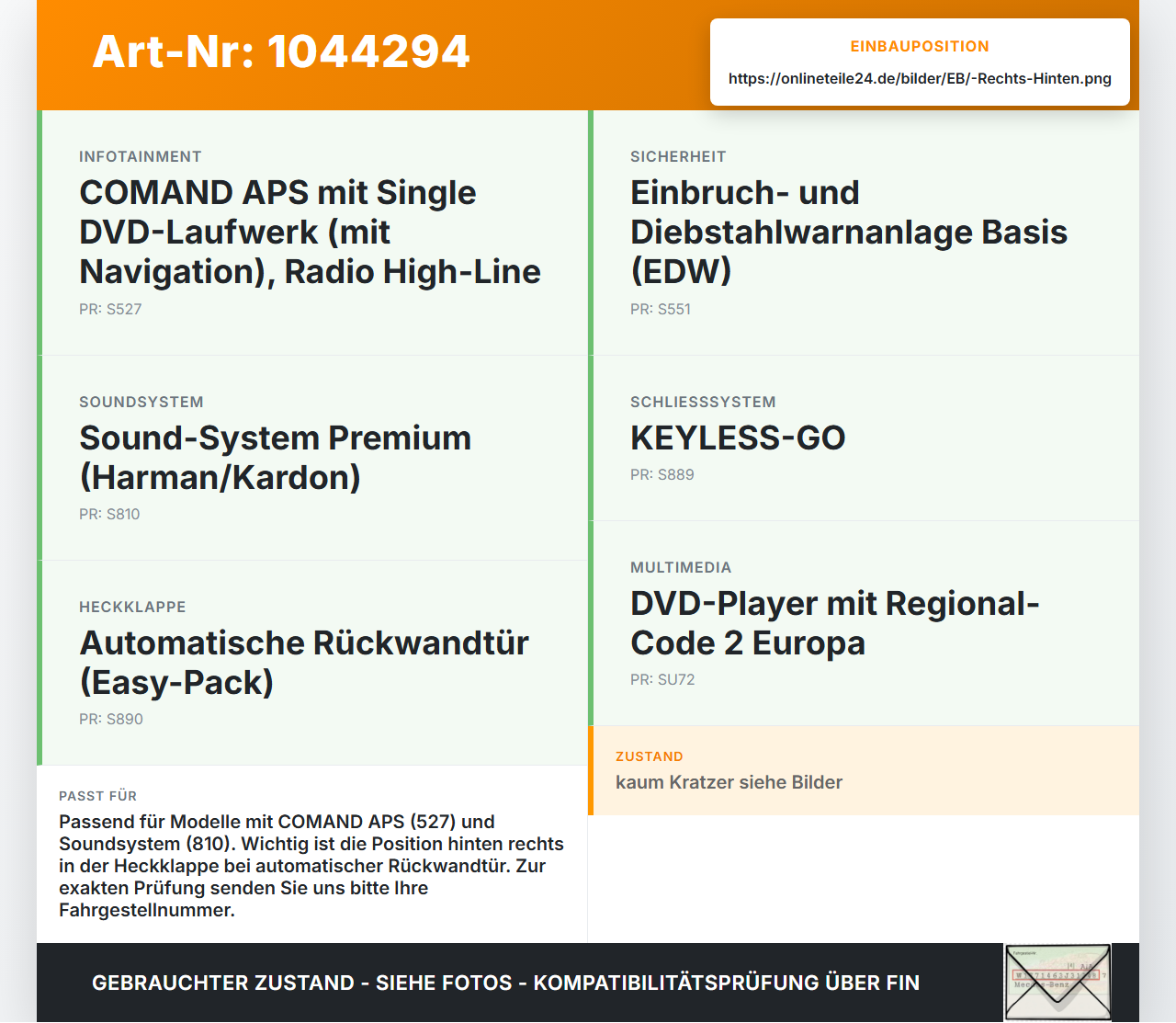This screenshot has width=1176, height=1023.
Task: Select the INFOTAINMENT category label
Action: (141, 156)
